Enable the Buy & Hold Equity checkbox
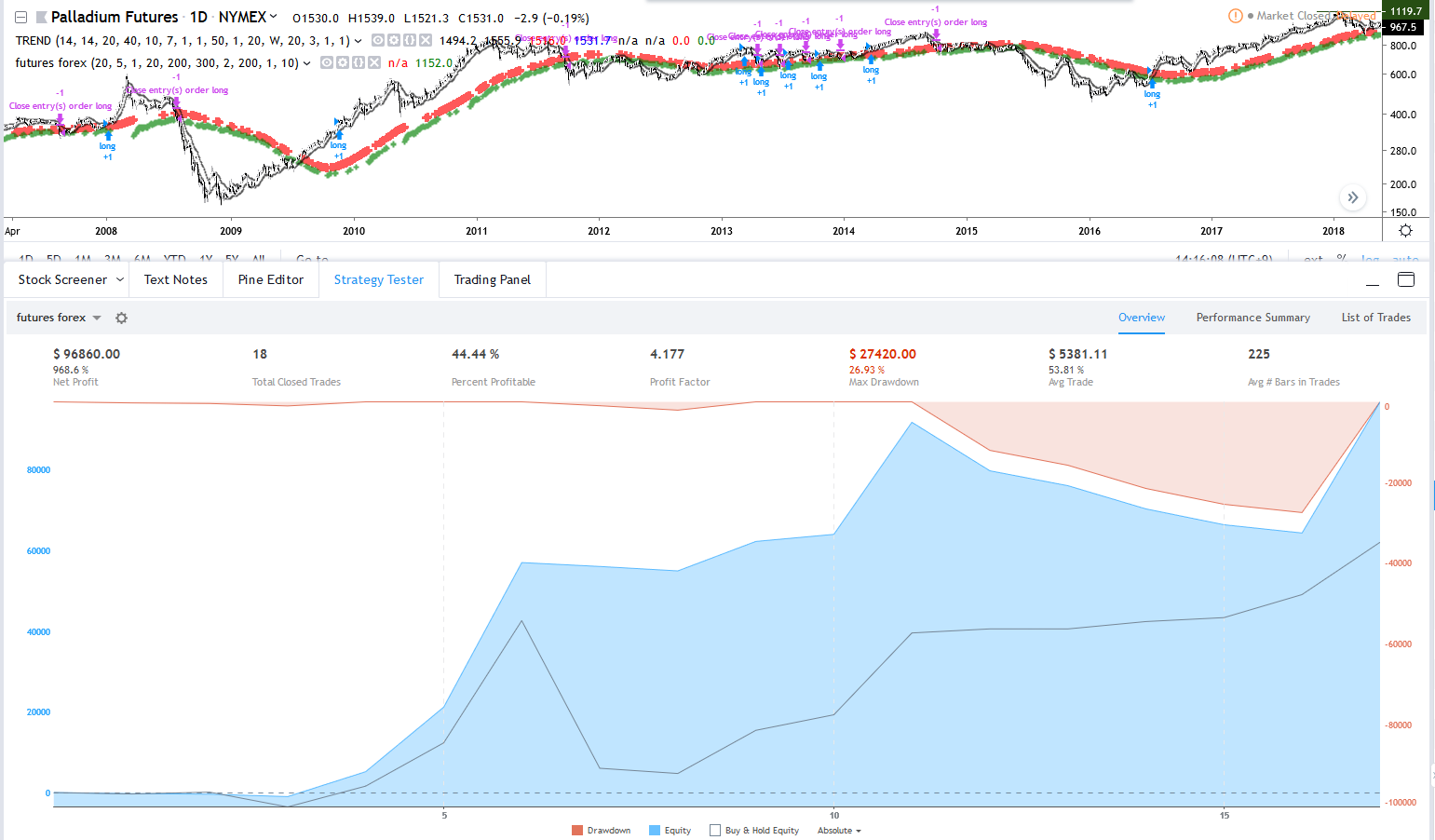1435x840 pixels. tap(715, 830)
